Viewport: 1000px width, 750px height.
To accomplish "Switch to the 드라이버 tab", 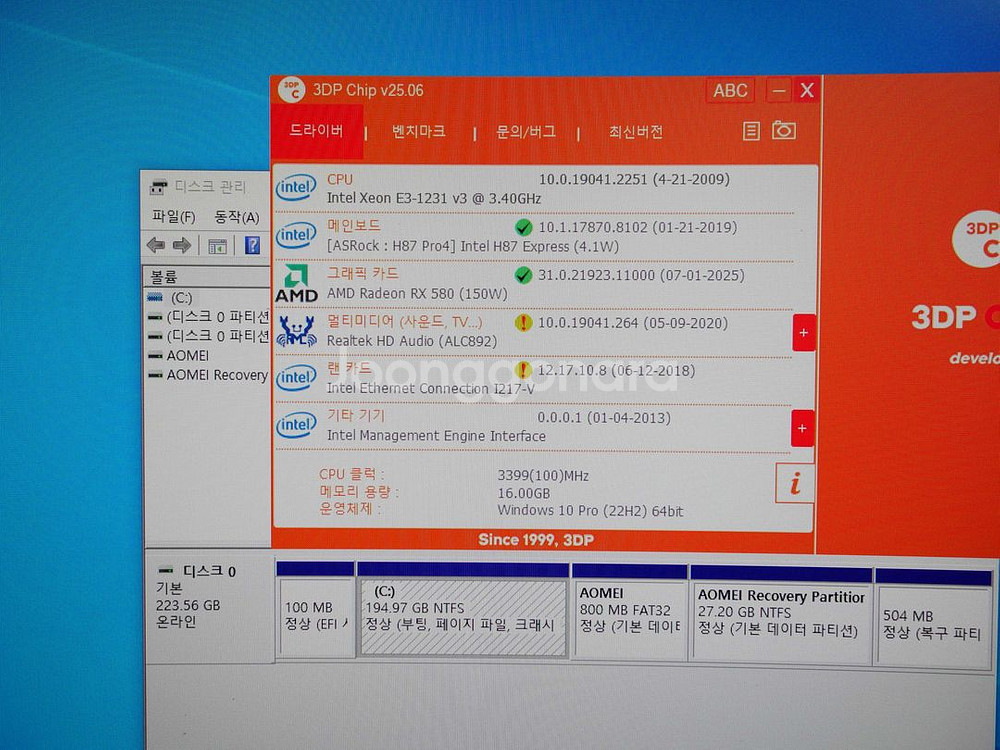I will (x=317, y=131).
